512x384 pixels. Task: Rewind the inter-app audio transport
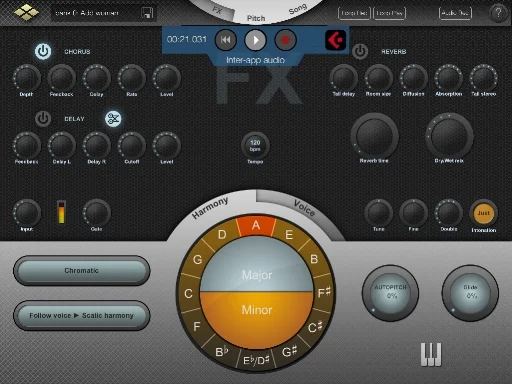point(226,40)
